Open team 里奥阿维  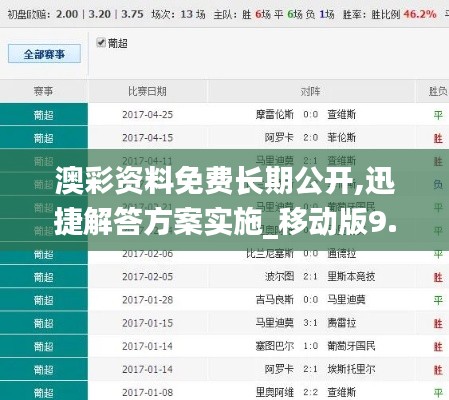click(275, 392)
